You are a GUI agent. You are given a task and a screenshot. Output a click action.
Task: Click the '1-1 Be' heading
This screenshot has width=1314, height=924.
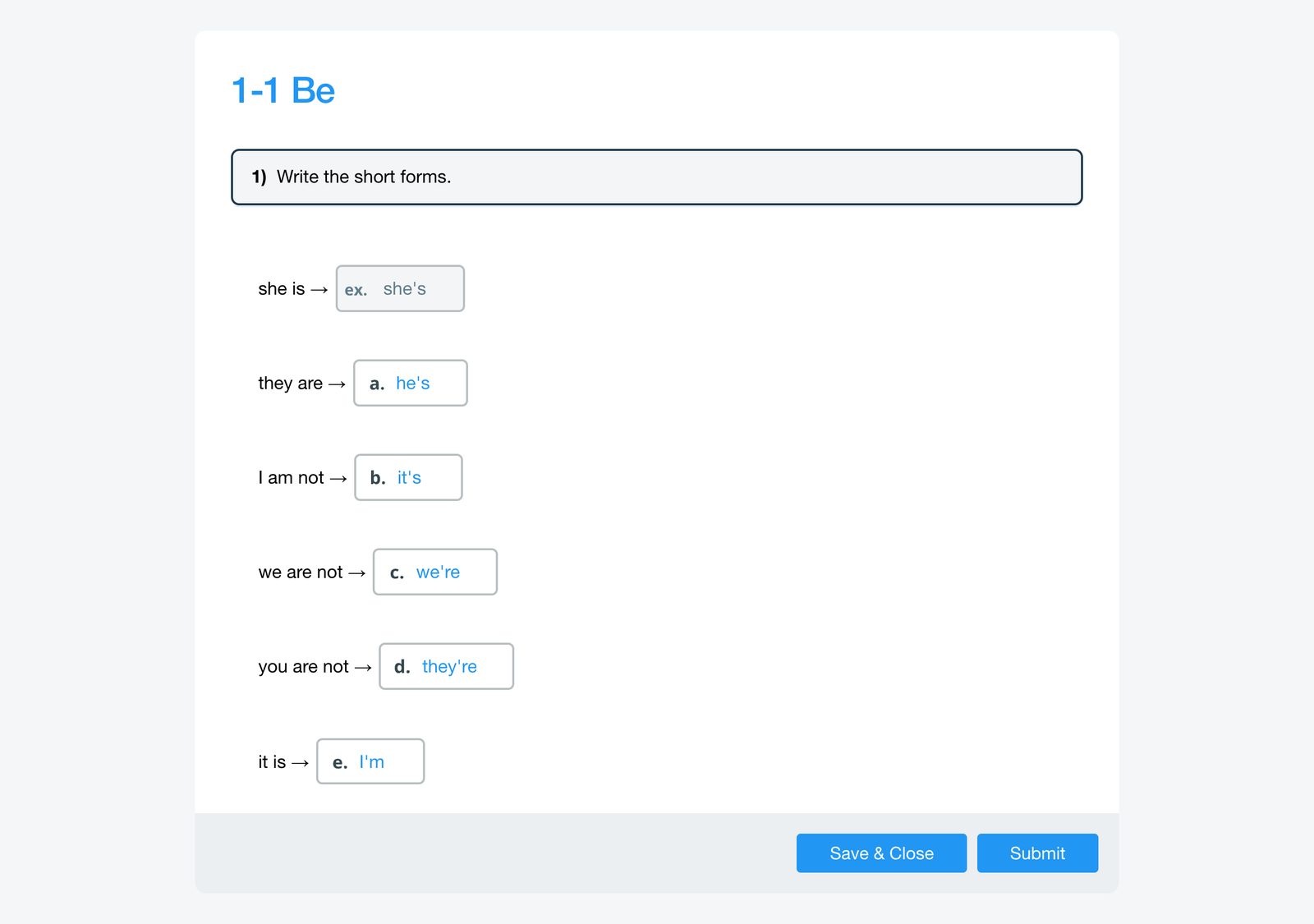click(x=283, y=90)
